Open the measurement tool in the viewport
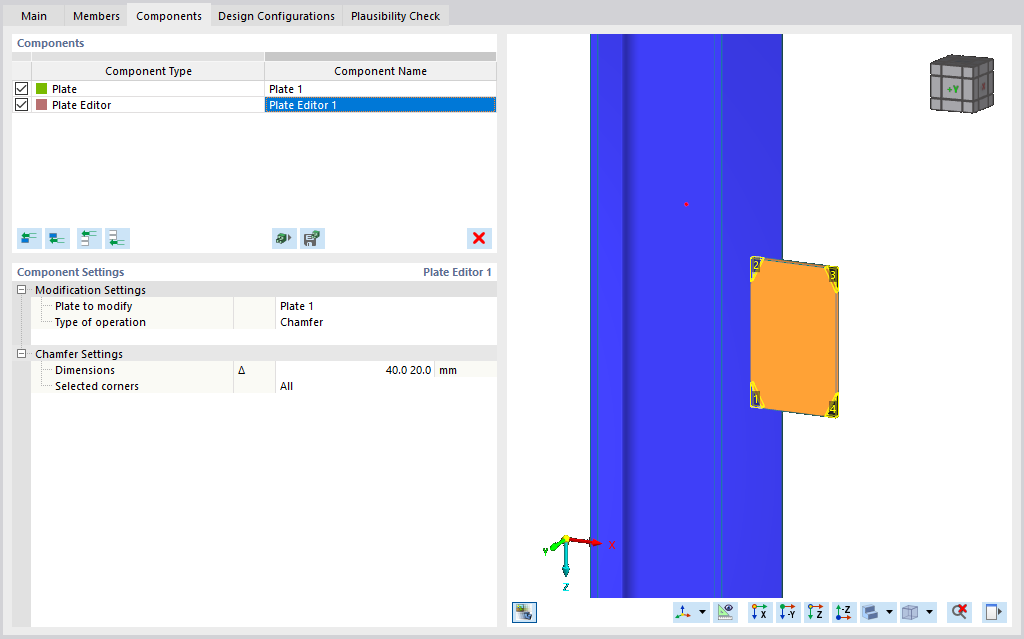The width and height of the screenshot is (1024, 639). click(x=725, y=611)
